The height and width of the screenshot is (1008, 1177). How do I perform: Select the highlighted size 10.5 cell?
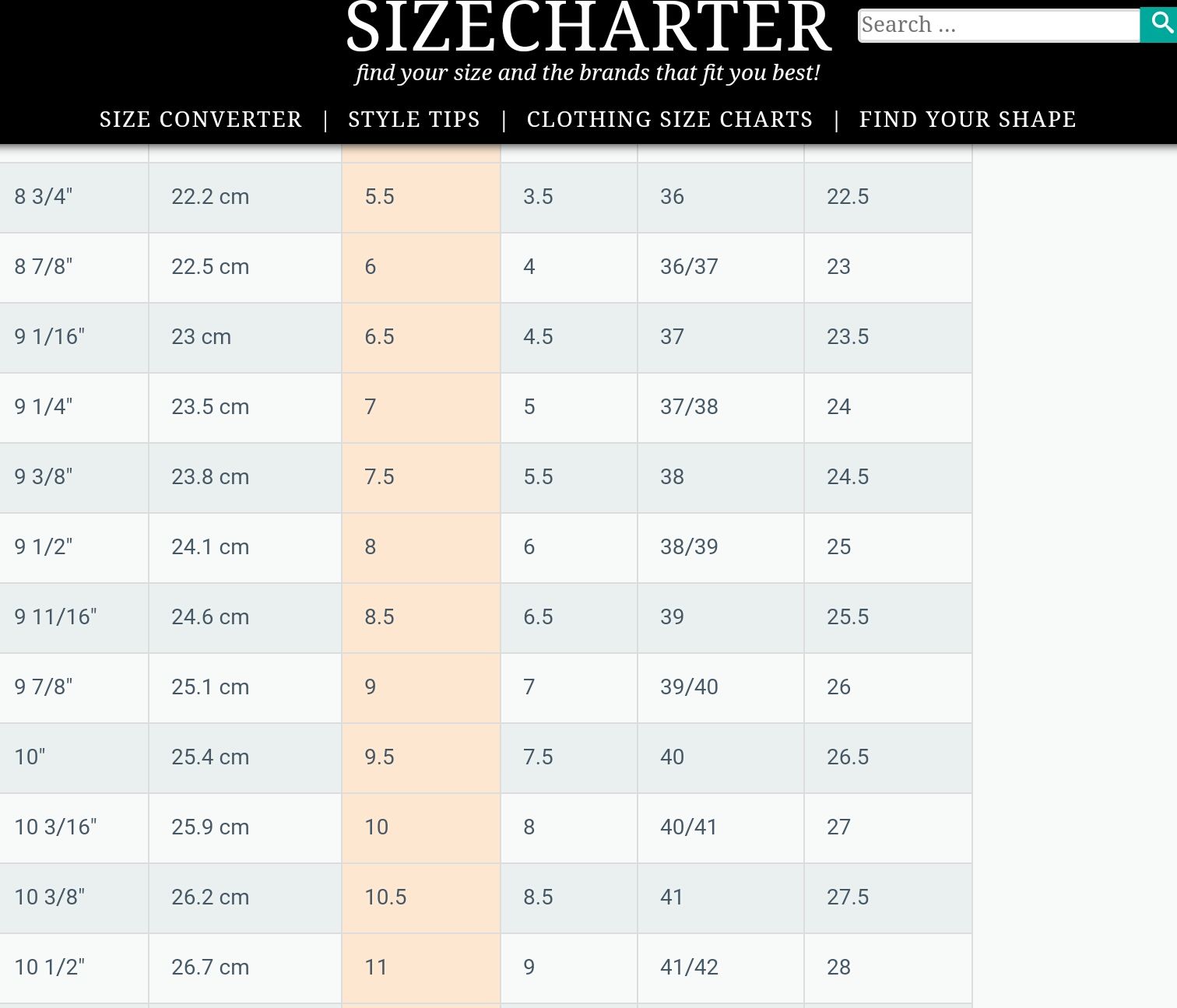point(385,897)
